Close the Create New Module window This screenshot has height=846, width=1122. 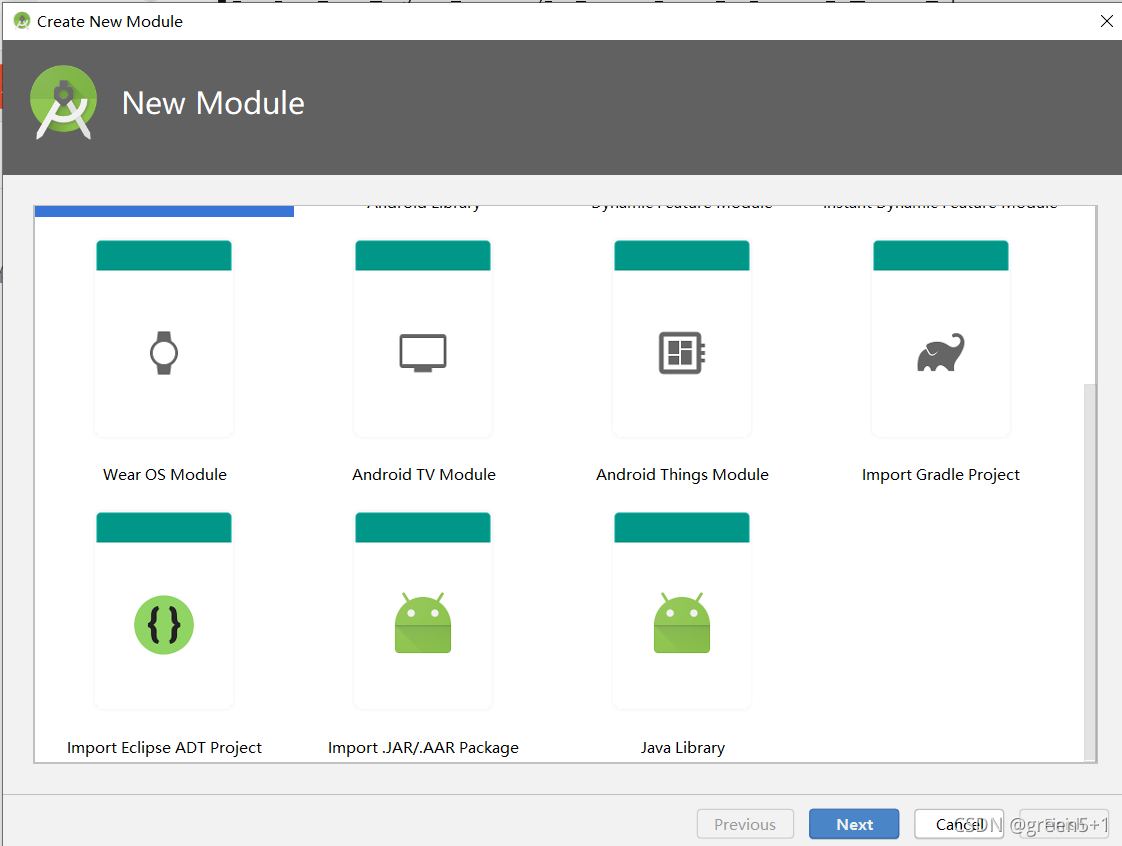pos(1106,21)
